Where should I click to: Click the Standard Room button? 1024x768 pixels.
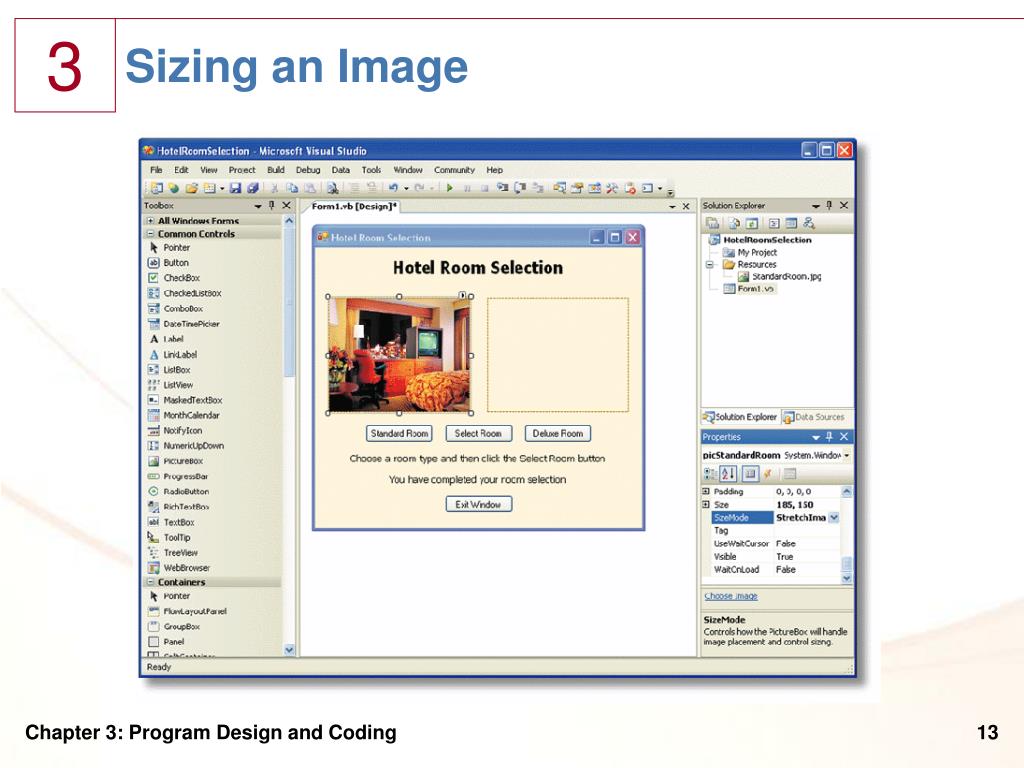coord(399,433)
